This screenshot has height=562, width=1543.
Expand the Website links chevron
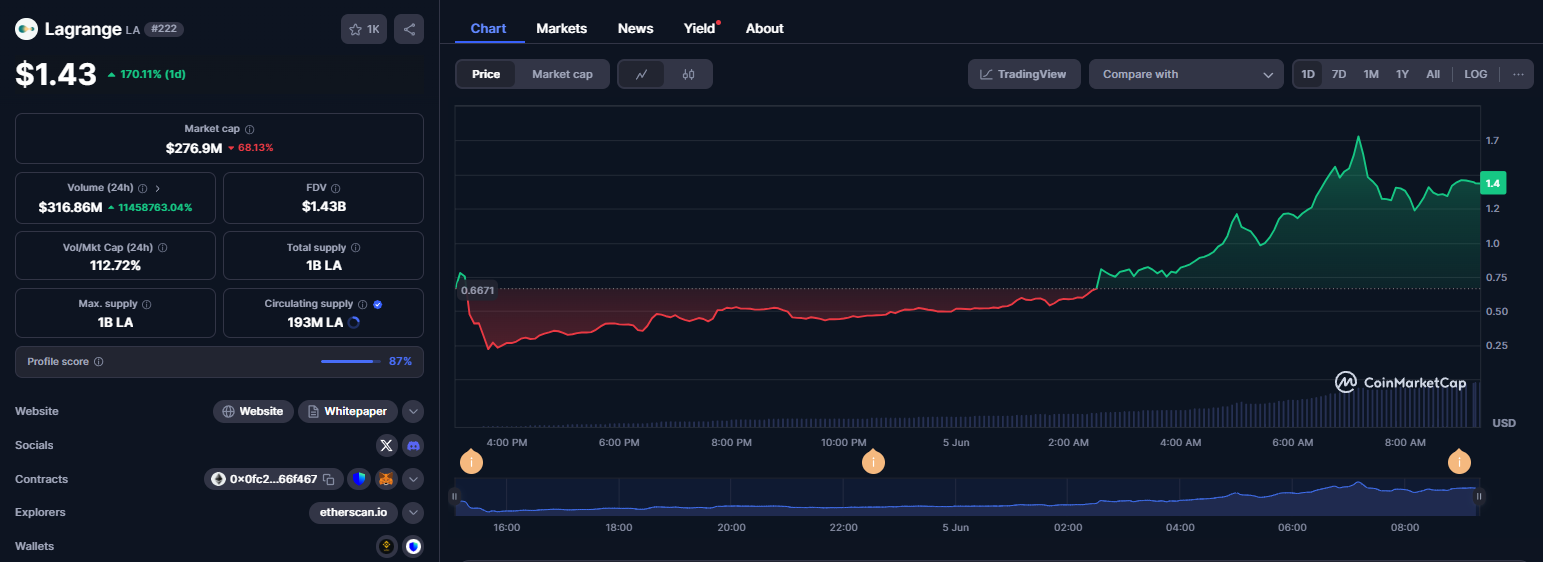(x=413, y=411)
